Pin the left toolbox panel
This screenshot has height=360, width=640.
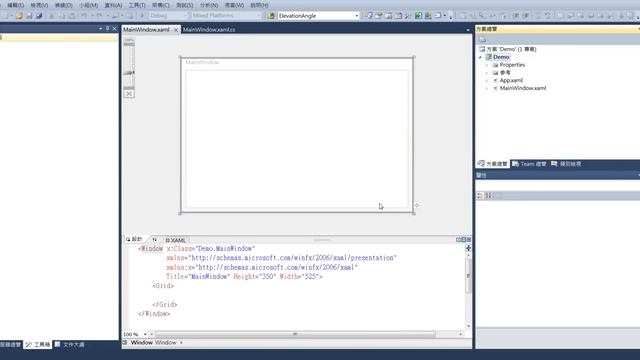pyautogui.click(x=107, y=28)
